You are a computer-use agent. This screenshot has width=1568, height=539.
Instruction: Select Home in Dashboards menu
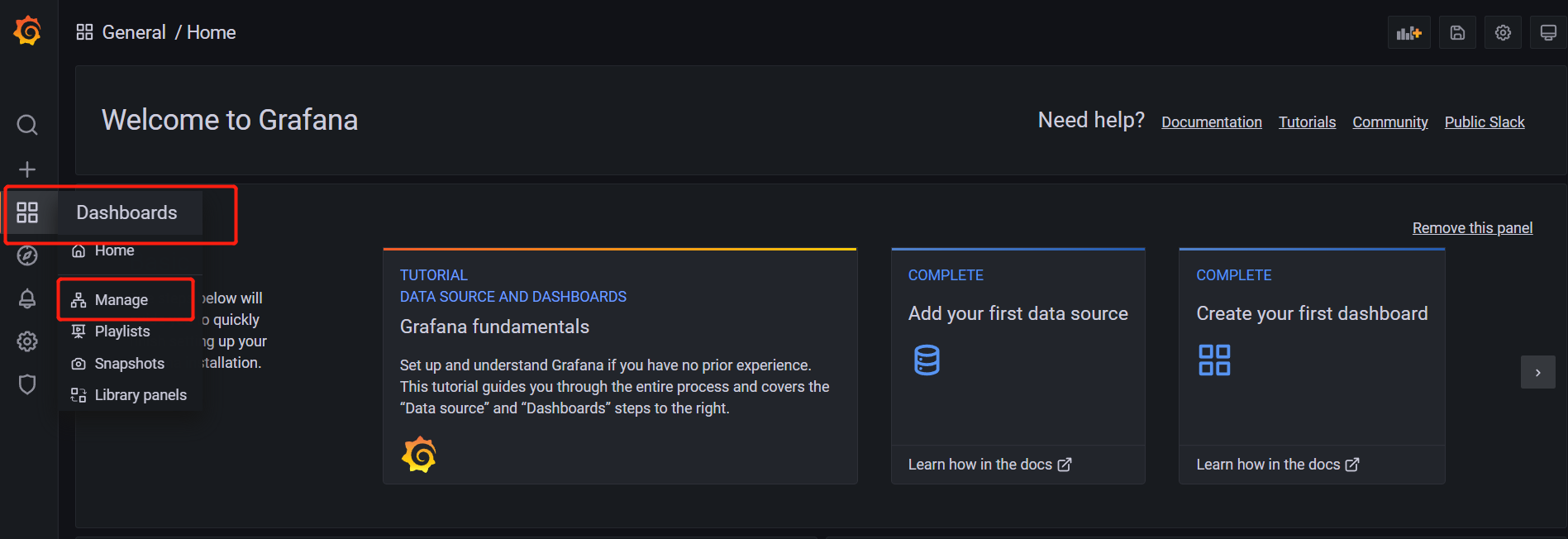[114, 250]
